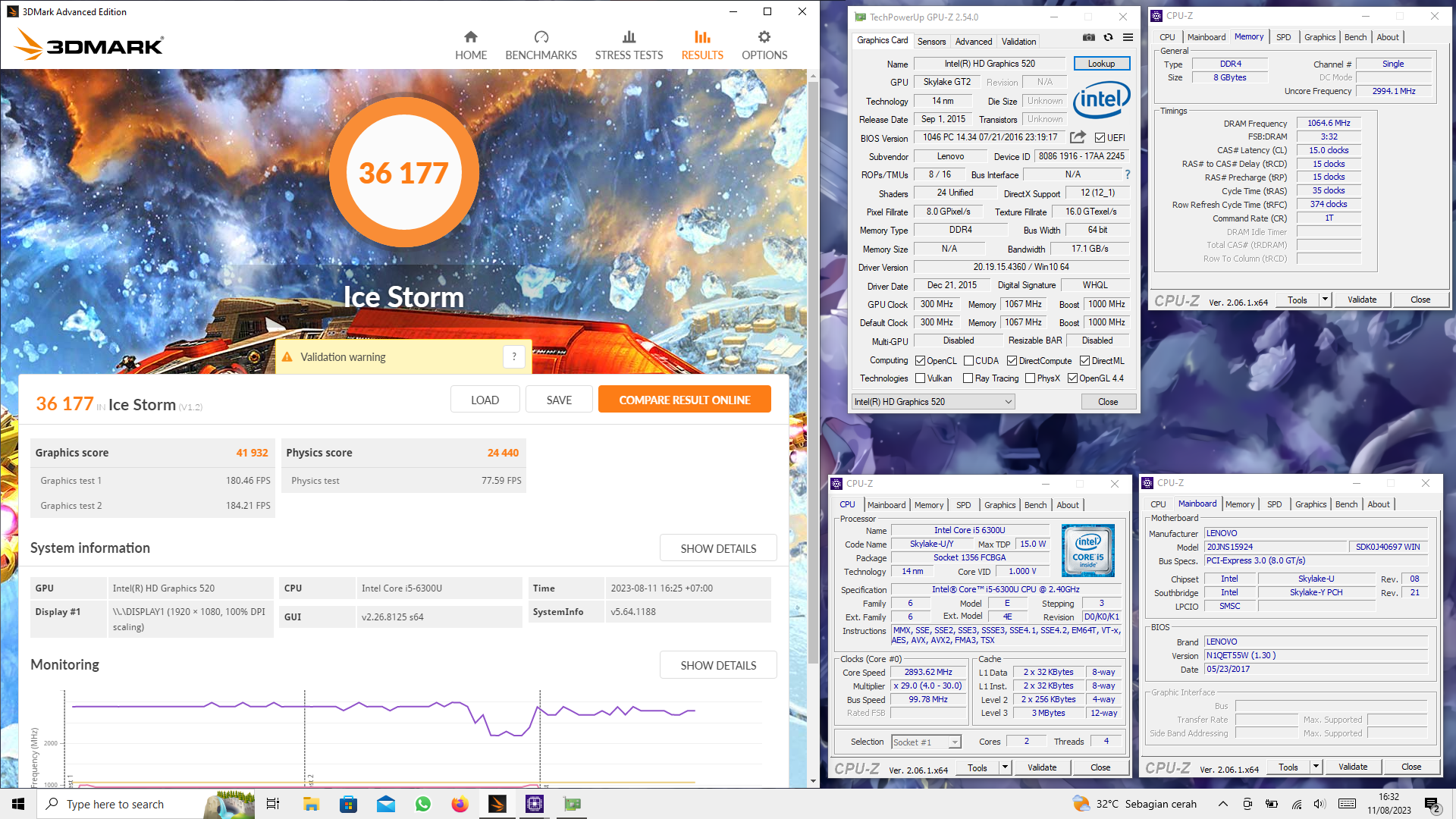Show Monitoring details in 3DMark
1456x819 pixels.
click(x=718, y=665)
